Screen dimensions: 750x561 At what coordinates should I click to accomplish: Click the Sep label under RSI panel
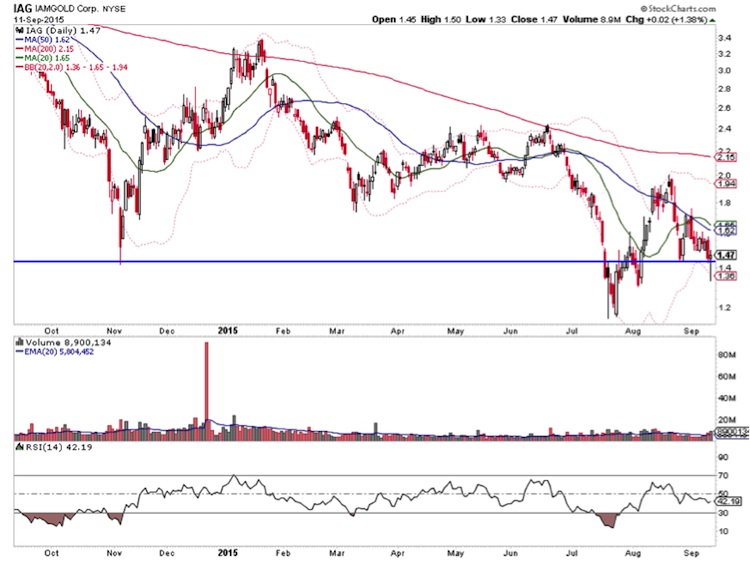coord(691,553)
